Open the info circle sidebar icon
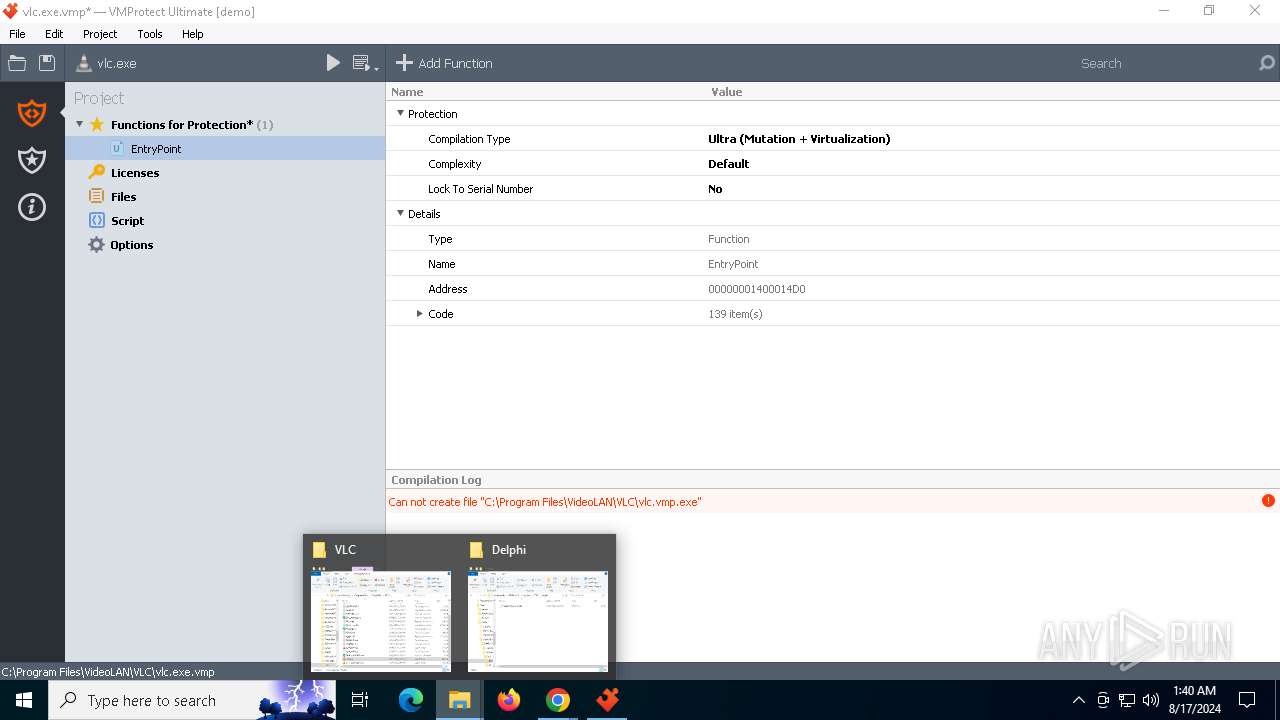The height and width of the screenshot is (720, 1280). click(32, 207)
